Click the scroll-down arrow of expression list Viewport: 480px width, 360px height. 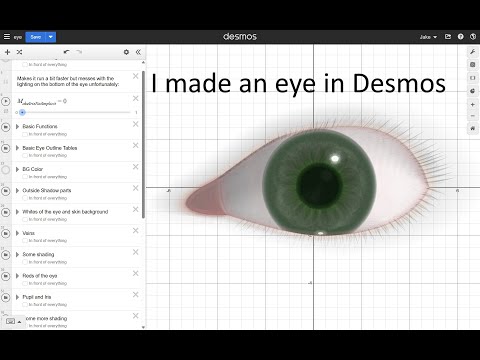(x=143, y=327)
